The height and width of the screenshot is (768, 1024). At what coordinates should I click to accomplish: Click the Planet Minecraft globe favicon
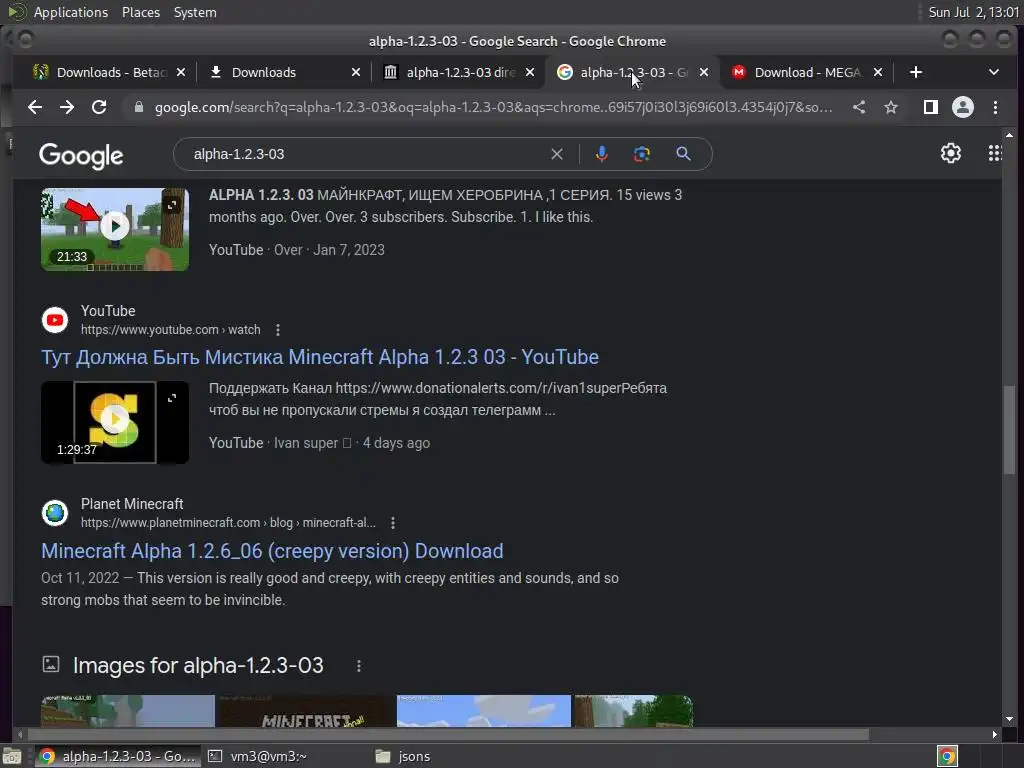pyautogui.click(x=55, y=513)
